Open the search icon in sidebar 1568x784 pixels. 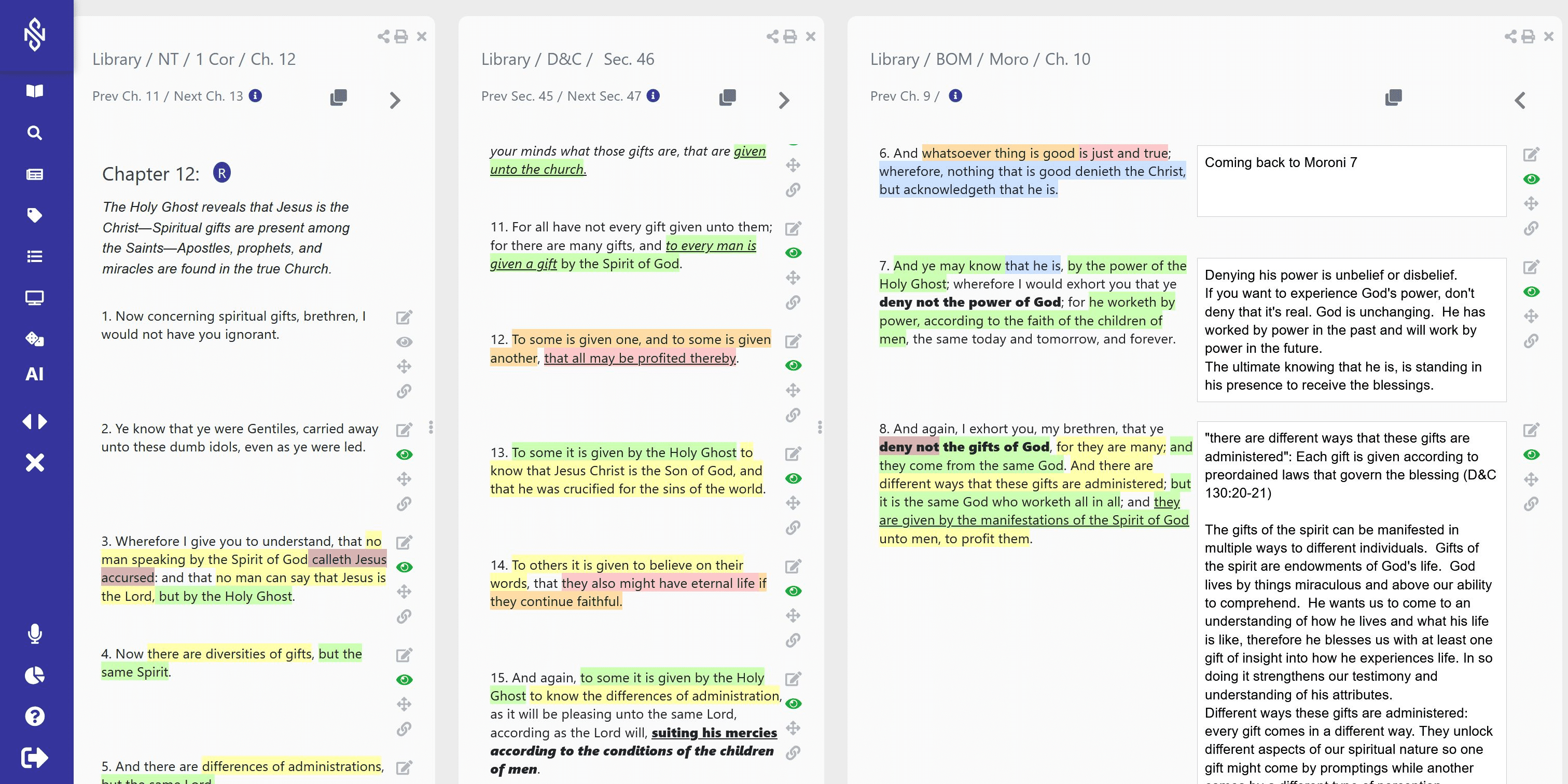coord(35,133)
